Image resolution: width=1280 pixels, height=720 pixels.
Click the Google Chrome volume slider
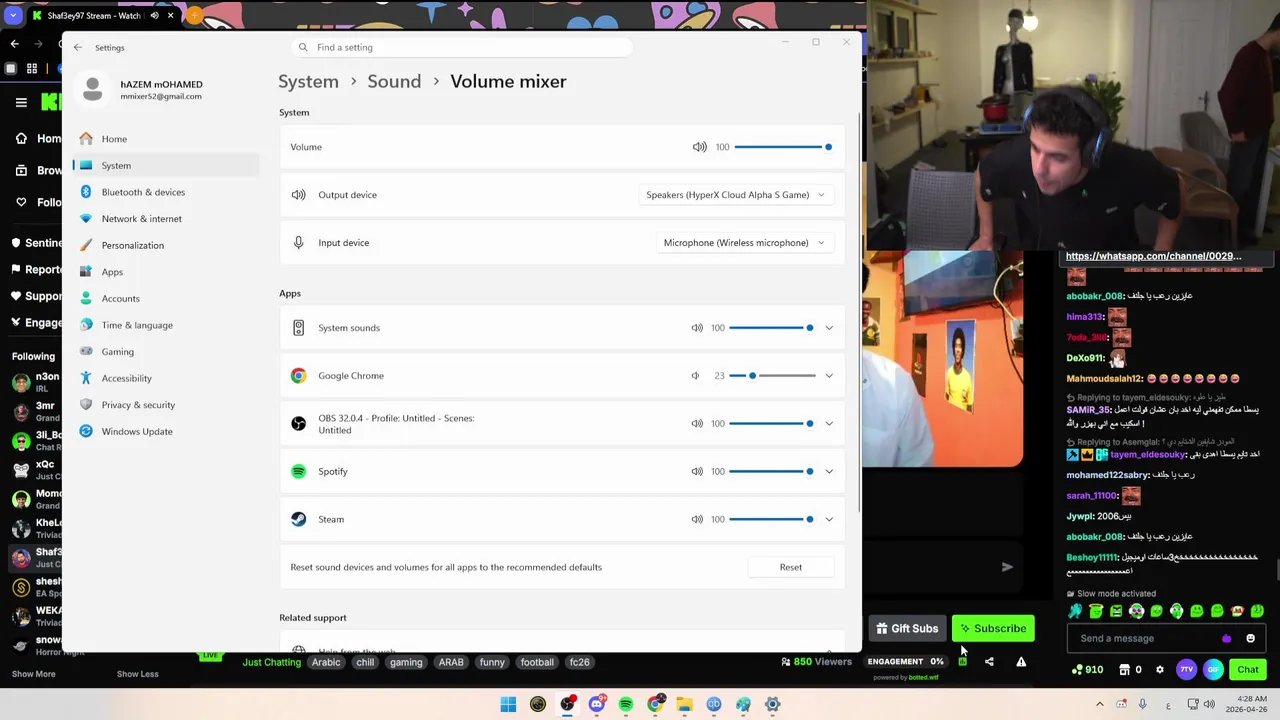(x=772, y=376)
